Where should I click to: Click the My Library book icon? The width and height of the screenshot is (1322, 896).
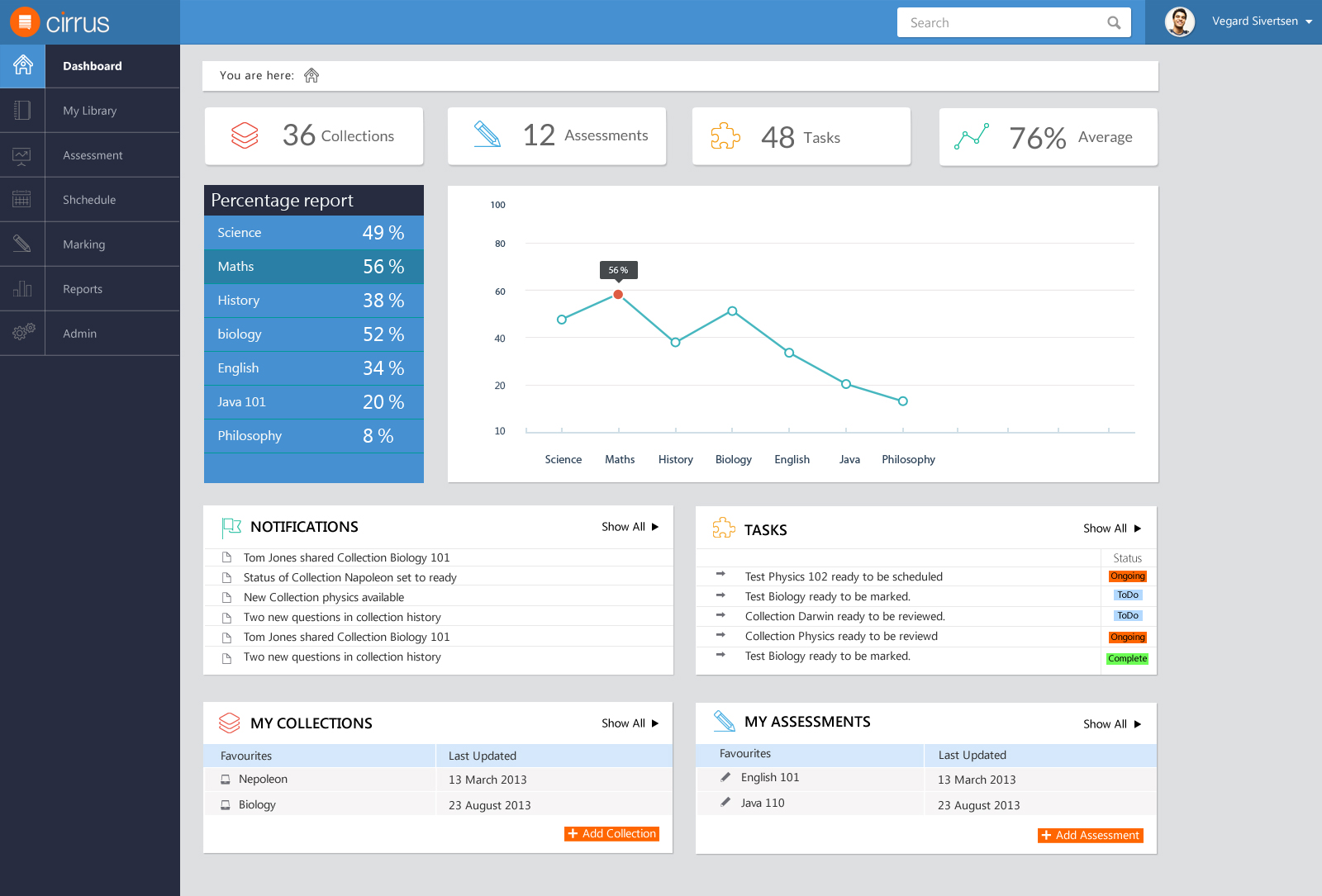[x=22, y=110]
